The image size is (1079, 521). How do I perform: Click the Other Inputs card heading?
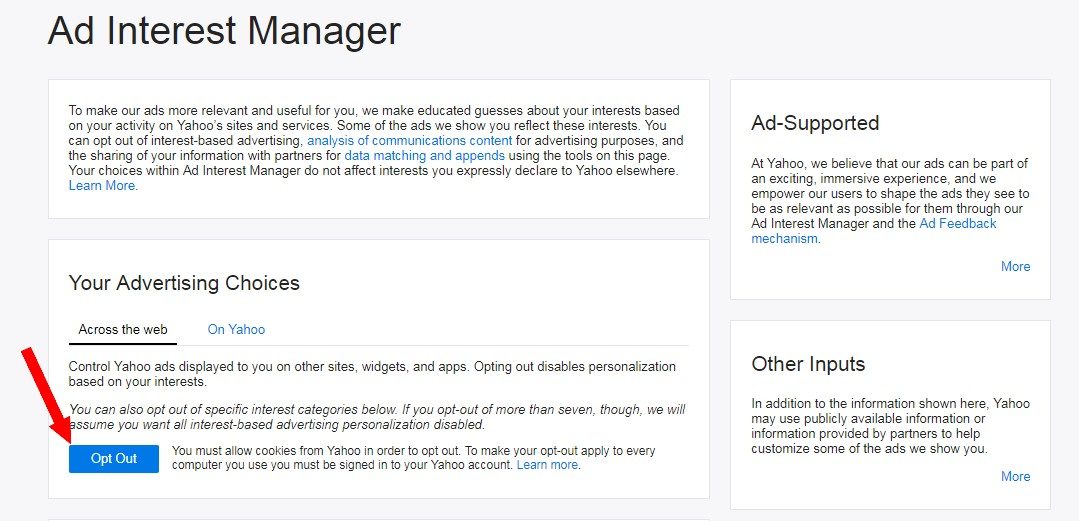coord(808,363)
